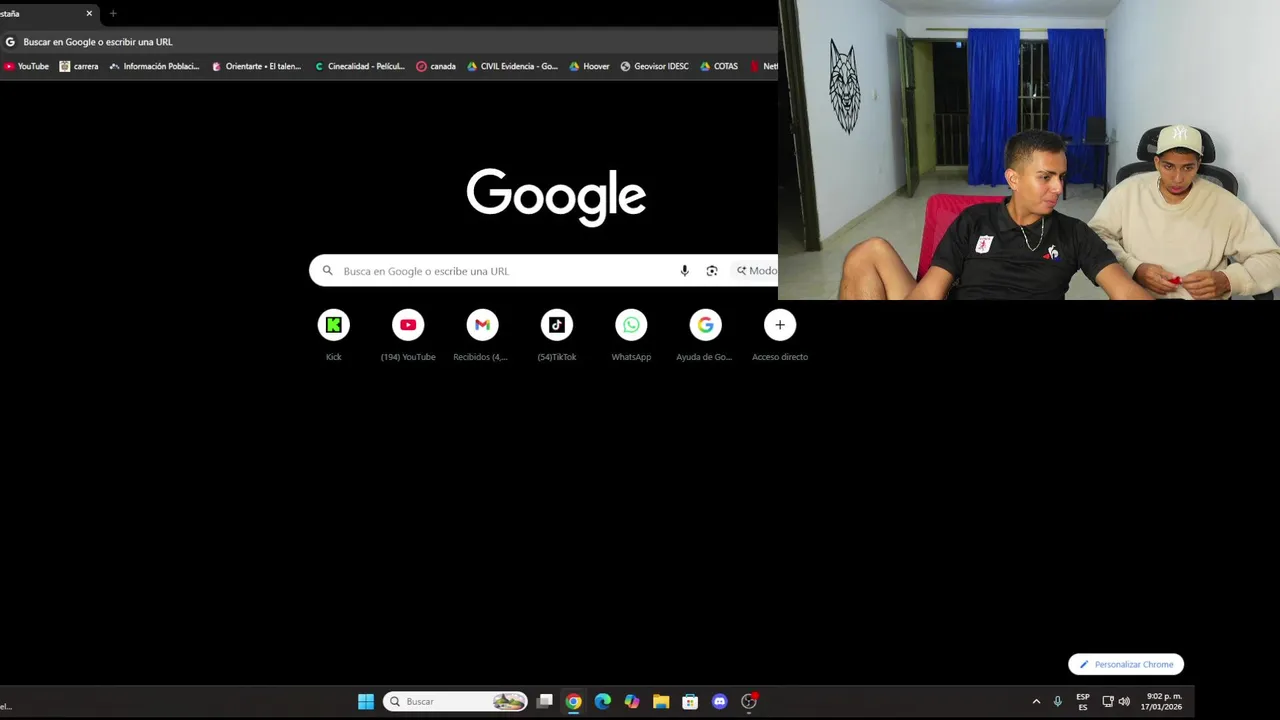This screenshot has height=720, width=1280.
Task: Open OBS Studio from the taskbar
Action: [x=749, y=701]
